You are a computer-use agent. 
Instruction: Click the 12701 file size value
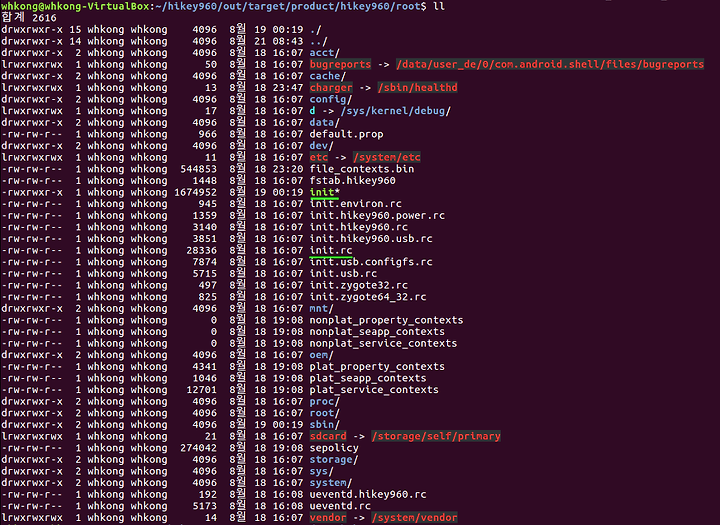[202, 390]
